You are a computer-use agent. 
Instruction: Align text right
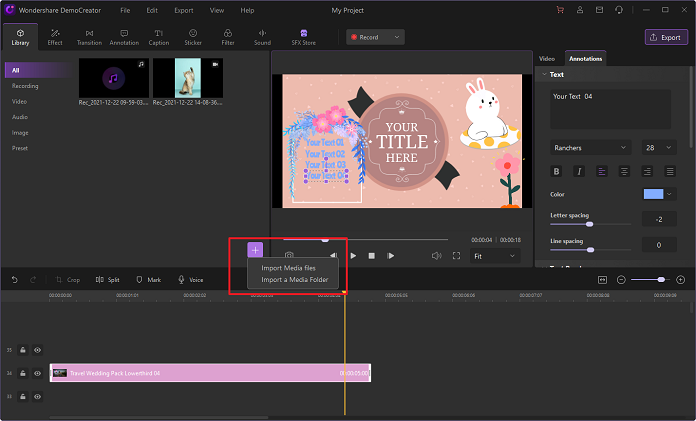pyautogui.click(x=647, y=171)
